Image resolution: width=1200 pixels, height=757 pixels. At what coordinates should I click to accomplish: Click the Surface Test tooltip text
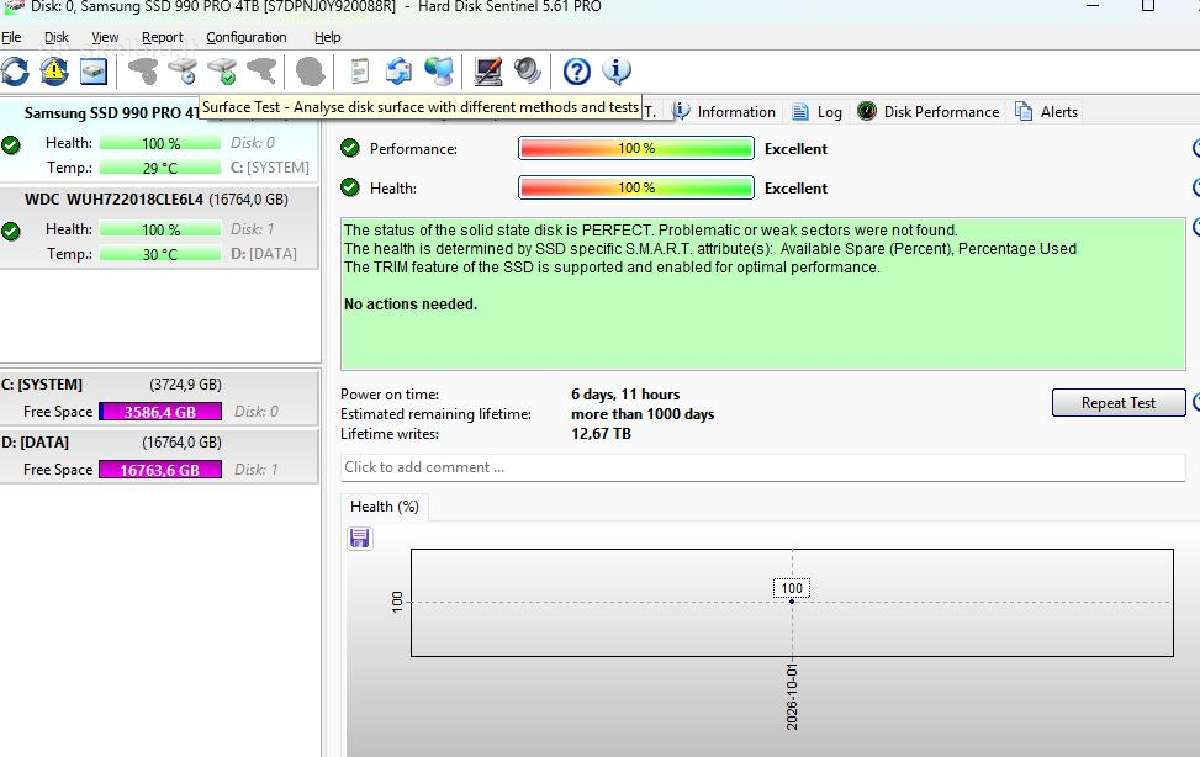pos(420,107)
